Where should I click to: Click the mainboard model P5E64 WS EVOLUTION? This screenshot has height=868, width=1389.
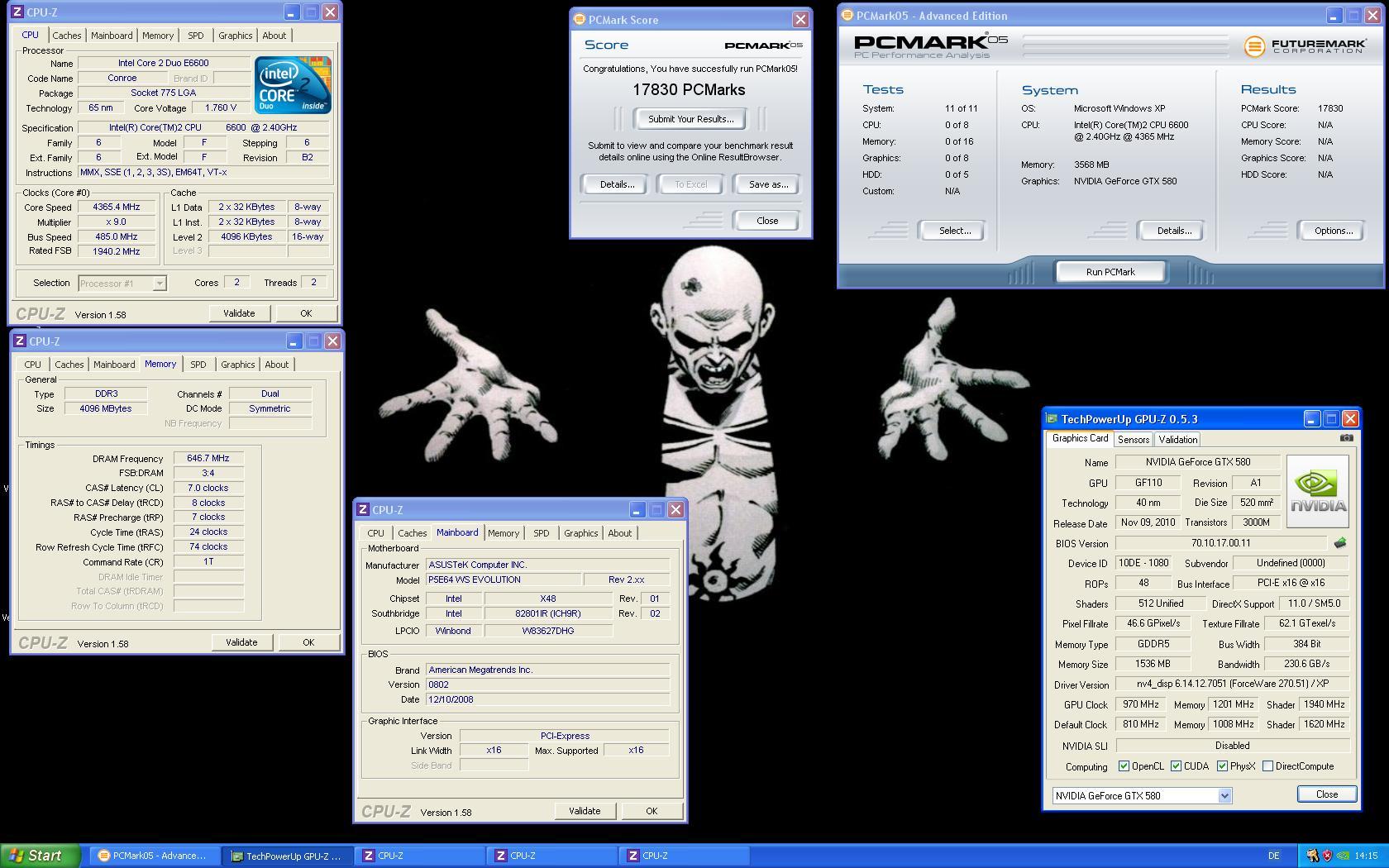click(503, 579)
